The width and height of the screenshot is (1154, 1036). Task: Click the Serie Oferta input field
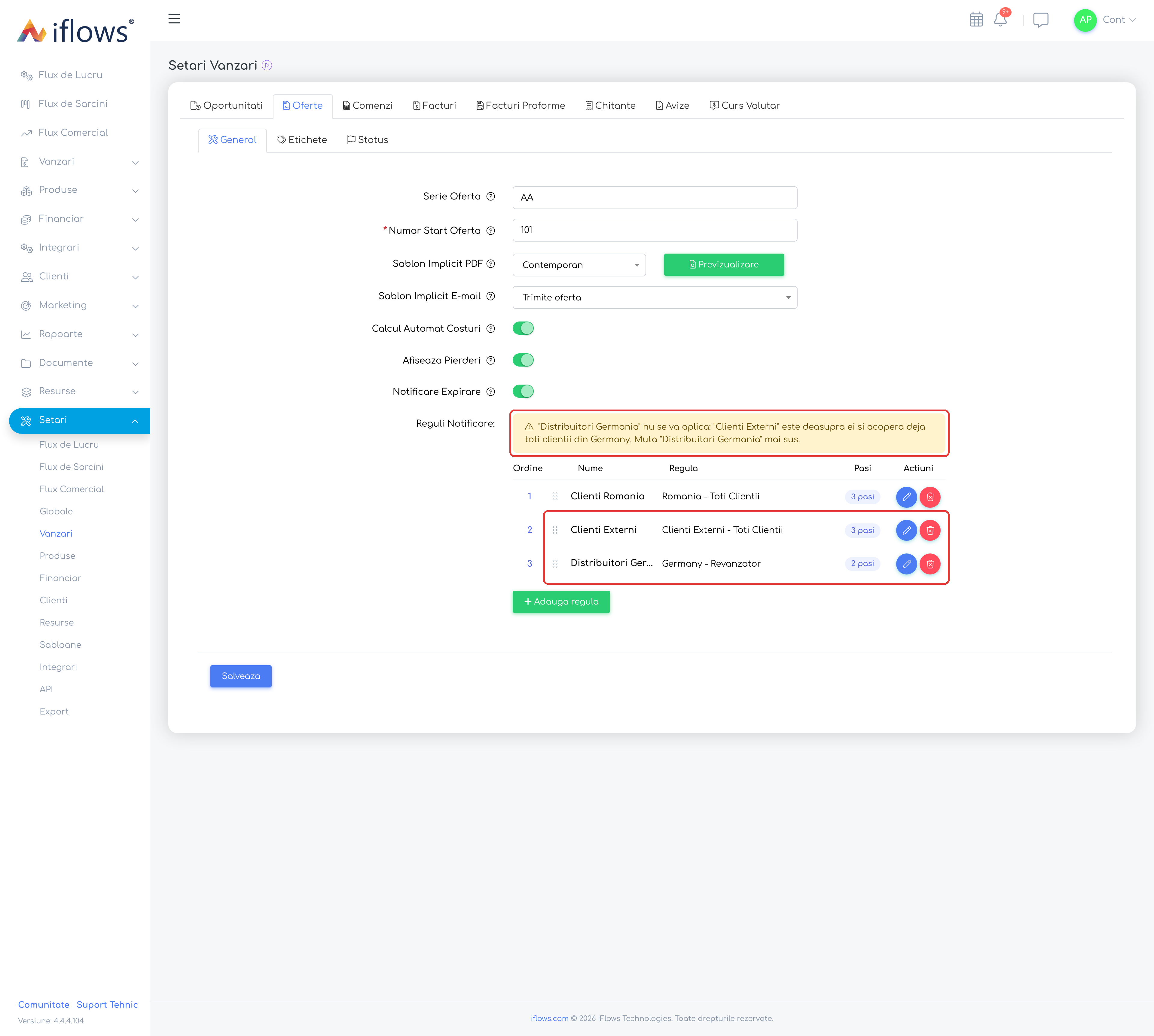(655, 197)
